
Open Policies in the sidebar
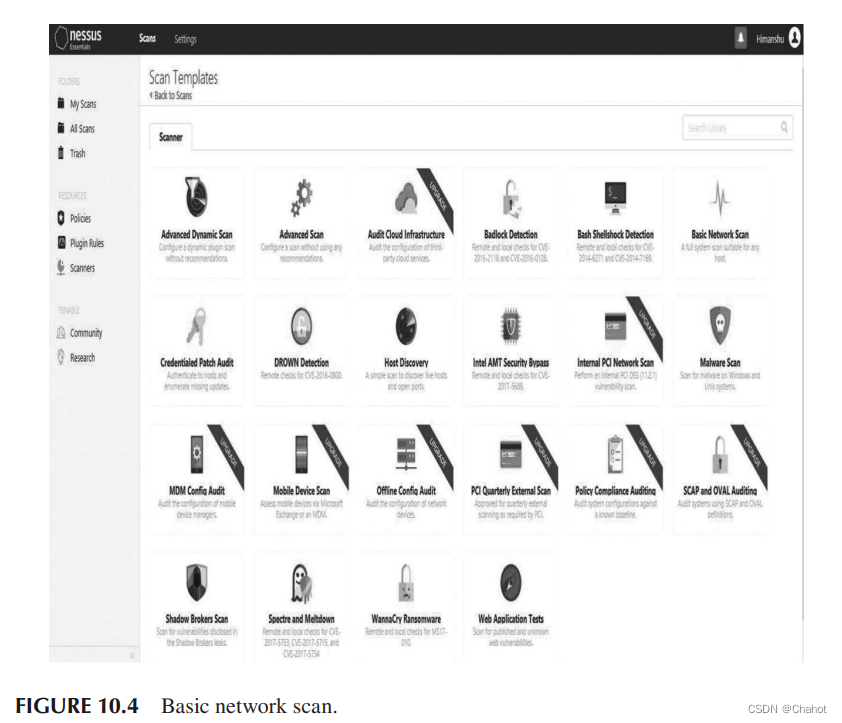pos(74,218)
